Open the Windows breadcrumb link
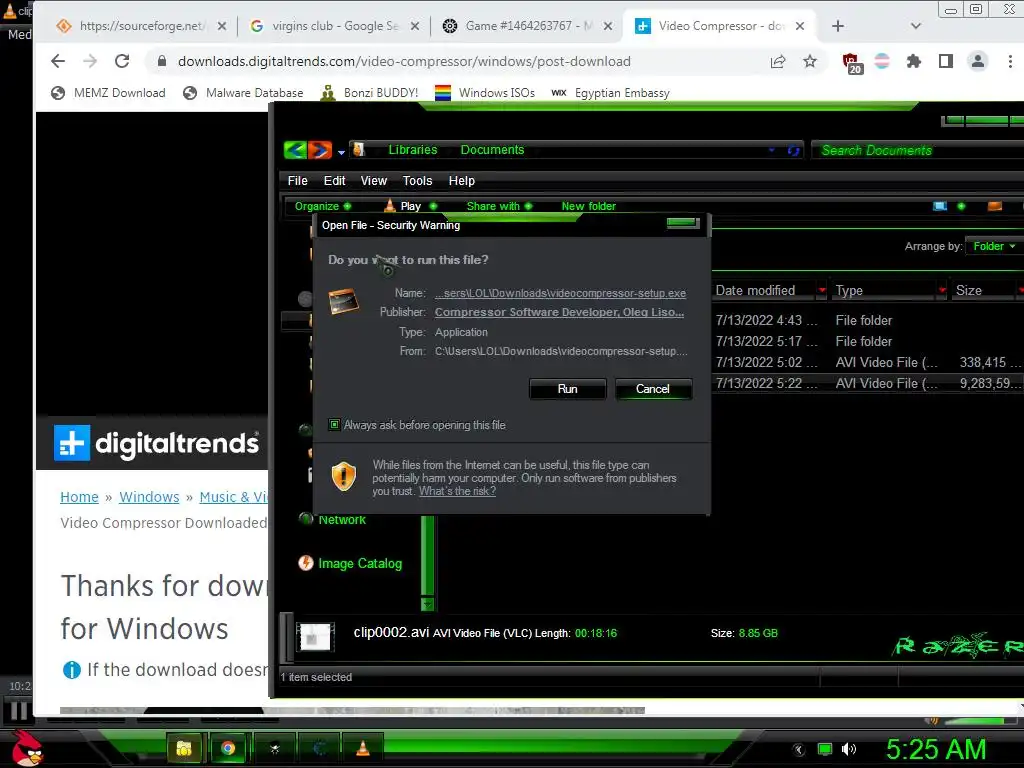The height and width of the screenshot is (768, 1024). [x=149, y=497]
